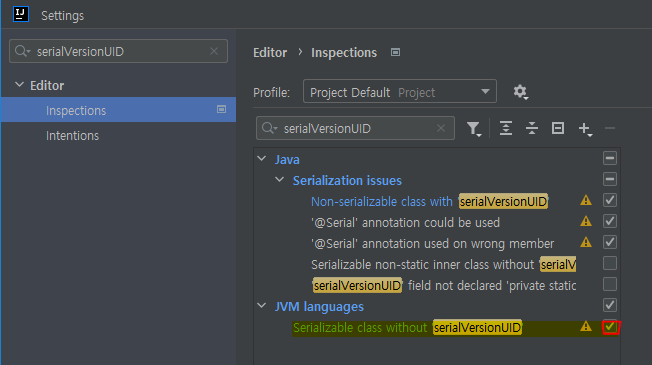
Task: Toggle the Java group checkbox
Action: (x=610, y=158)
